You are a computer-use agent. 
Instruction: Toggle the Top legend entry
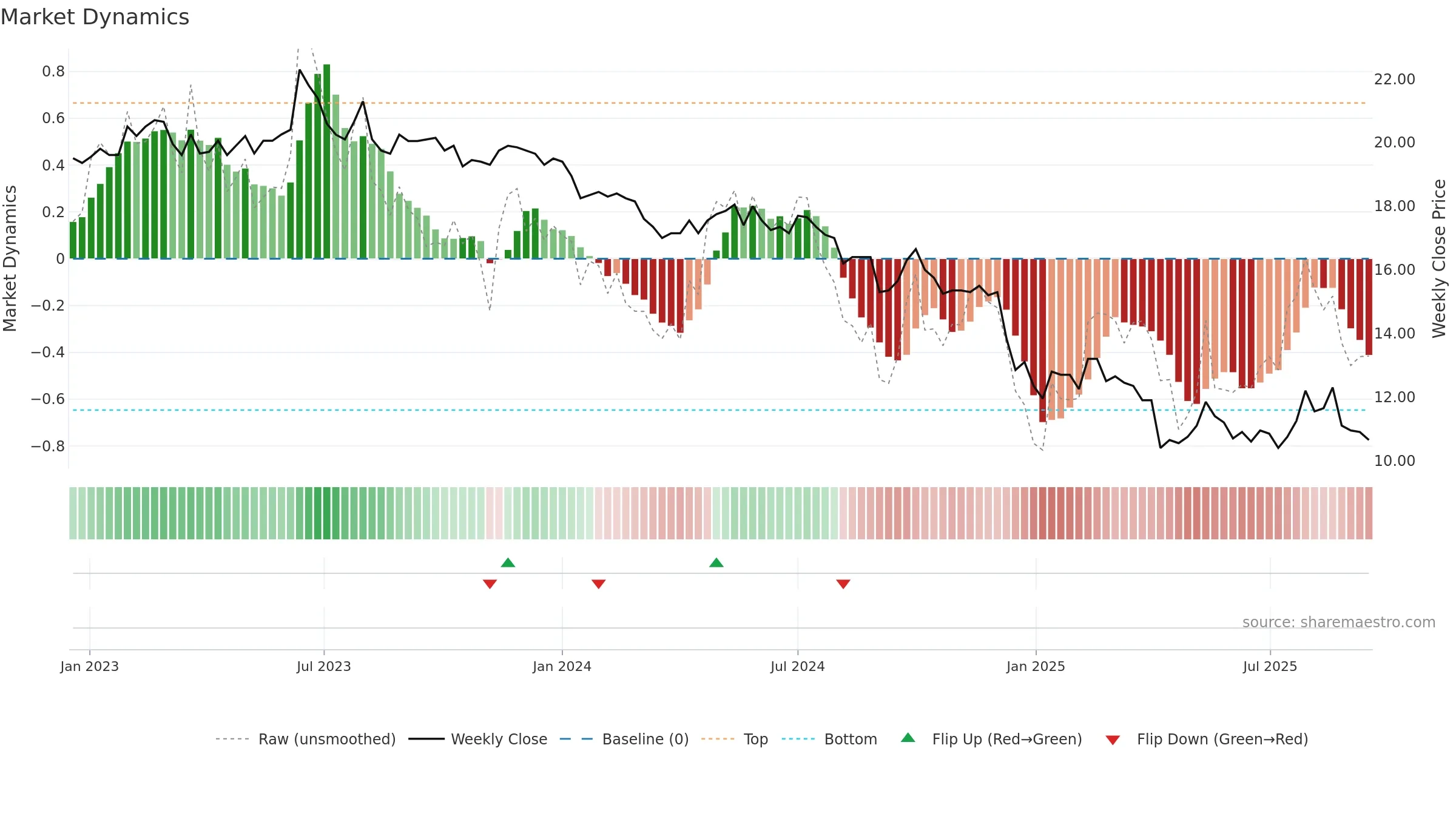(735, 739)
